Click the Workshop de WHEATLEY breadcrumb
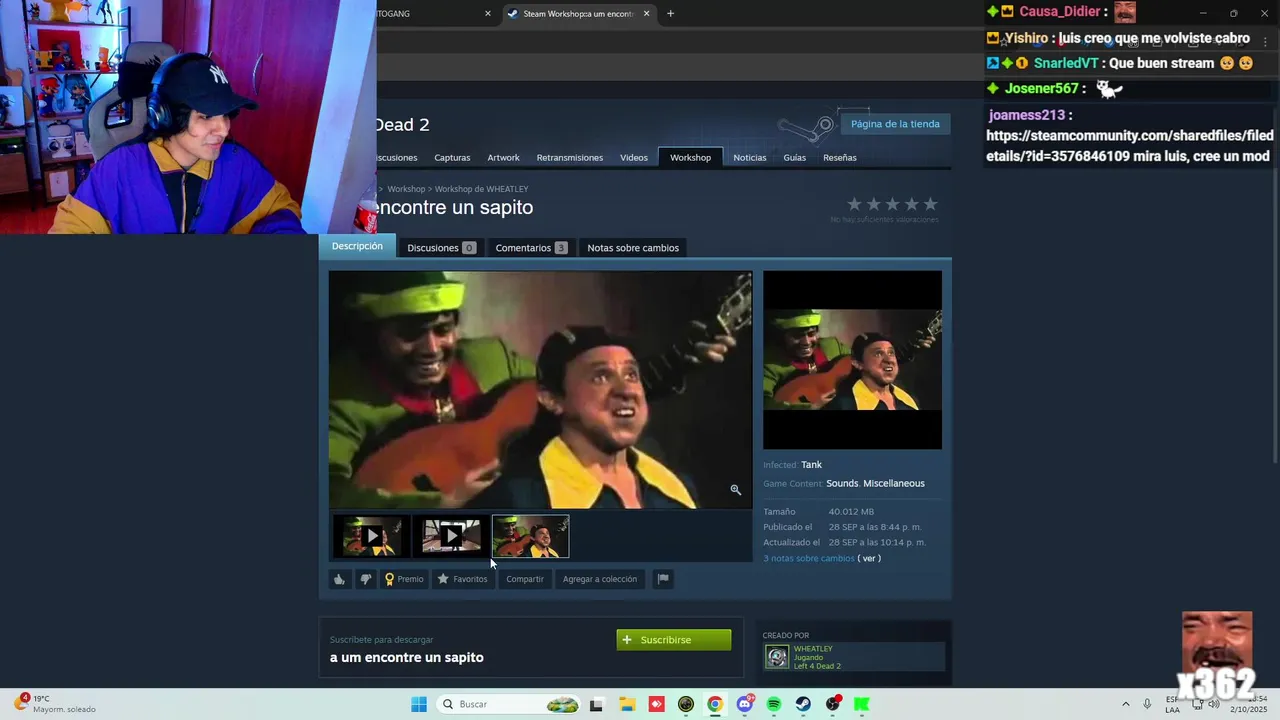Viewport: 1280px width, 720px height. click(x=481, y=189)
